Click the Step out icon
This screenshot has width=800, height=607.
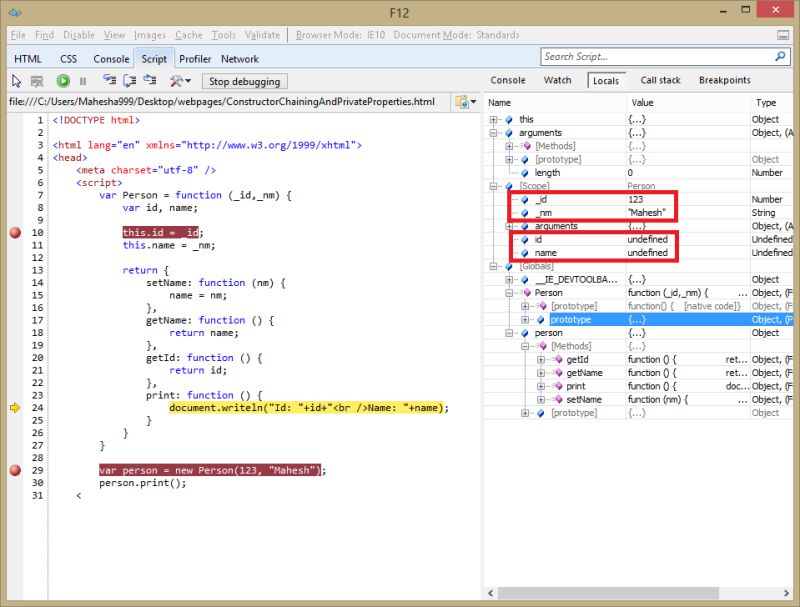[x=149, y=81]
